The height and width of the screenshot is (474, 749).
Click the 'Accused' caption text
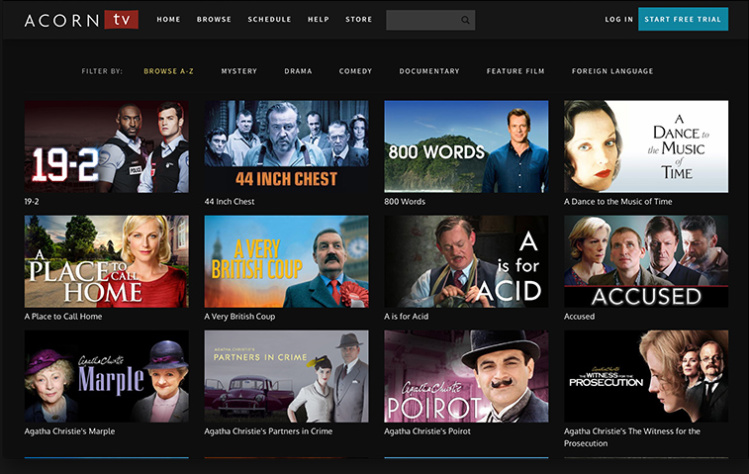click(579, 316)
